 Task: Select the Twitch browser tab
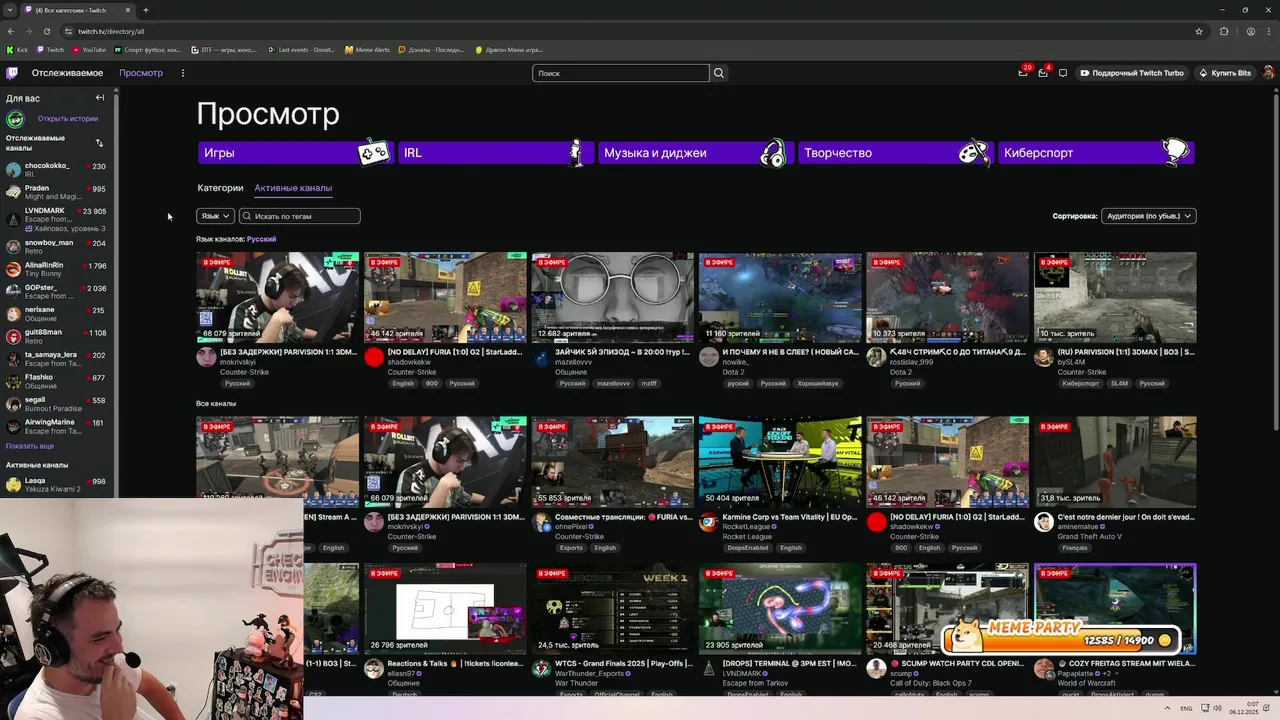[77, 10]
